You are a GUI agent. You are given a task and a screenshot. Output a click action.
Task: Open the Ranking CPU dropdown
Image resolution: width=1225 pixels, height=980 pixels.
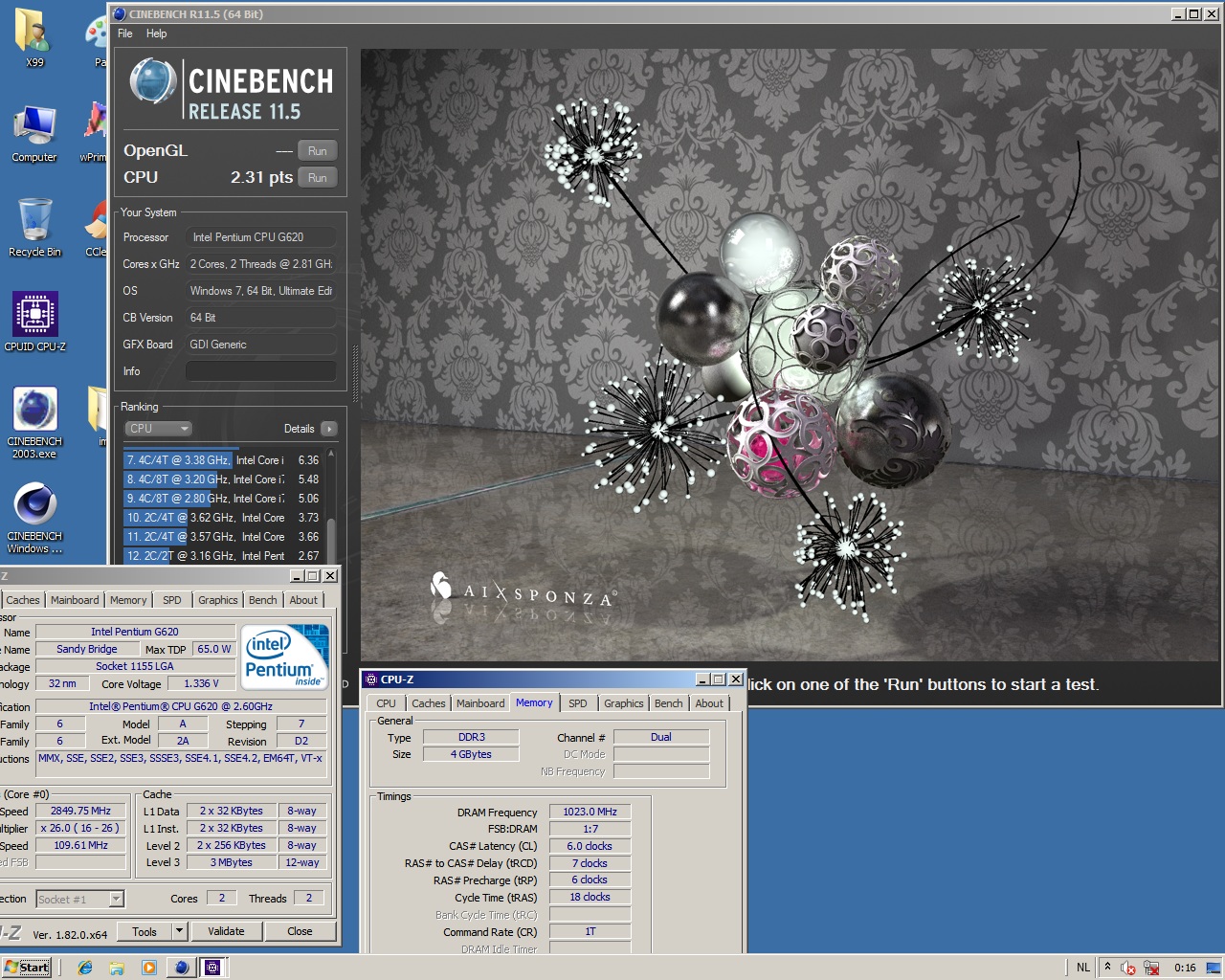[159, 429]
